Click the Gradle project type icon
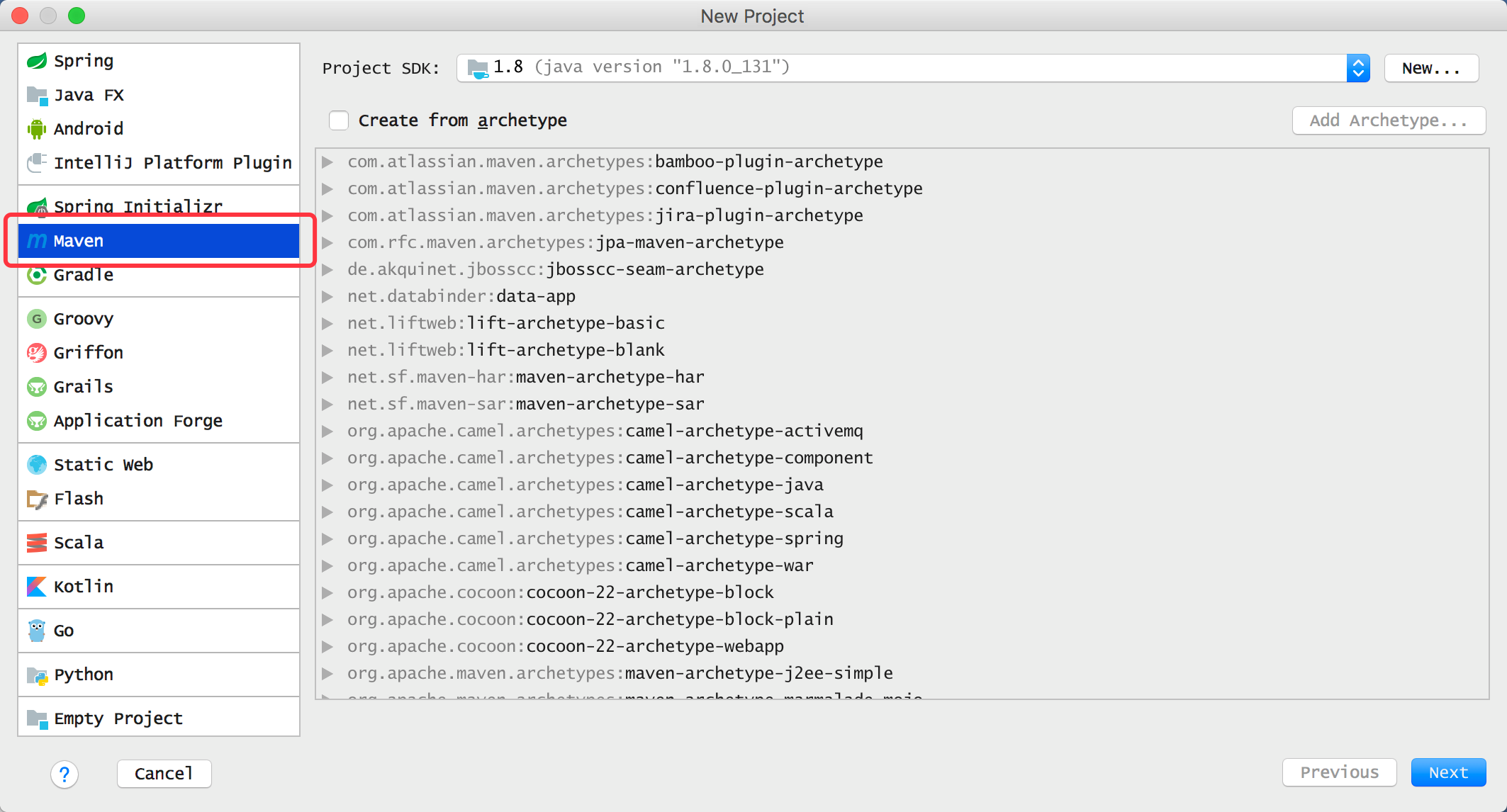The width and height of the screenshot is (1507, 812). point(36,275)
